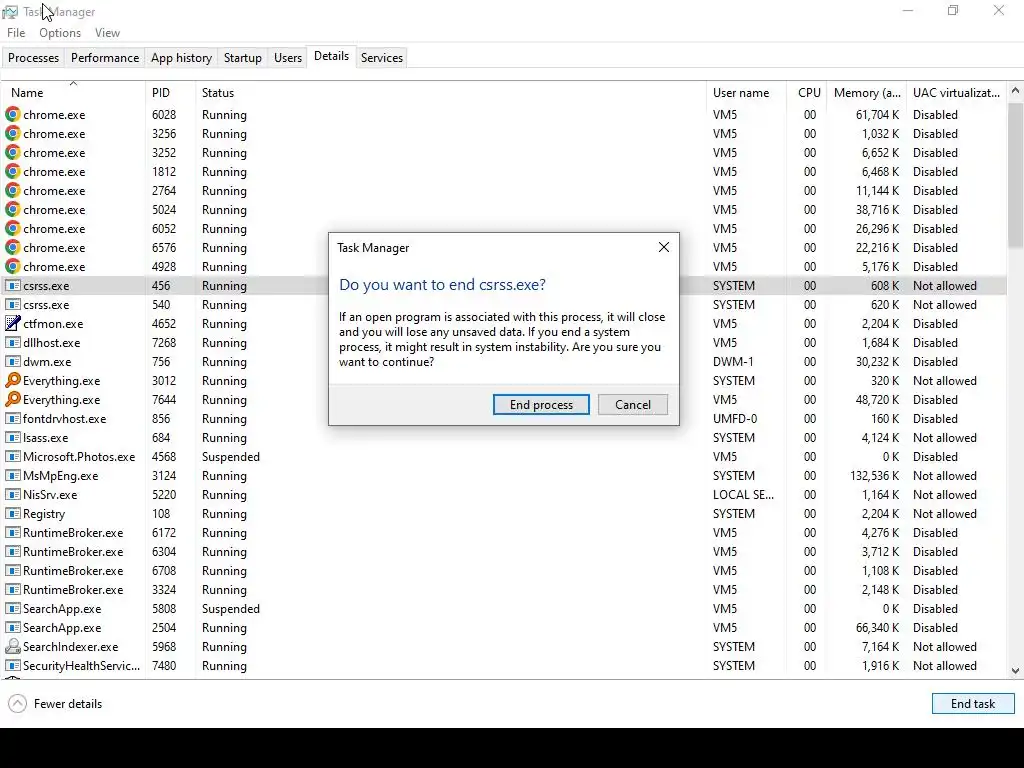Sort by the PID column header
This screenshot has height=768, width=1024.
click(170, 93)
